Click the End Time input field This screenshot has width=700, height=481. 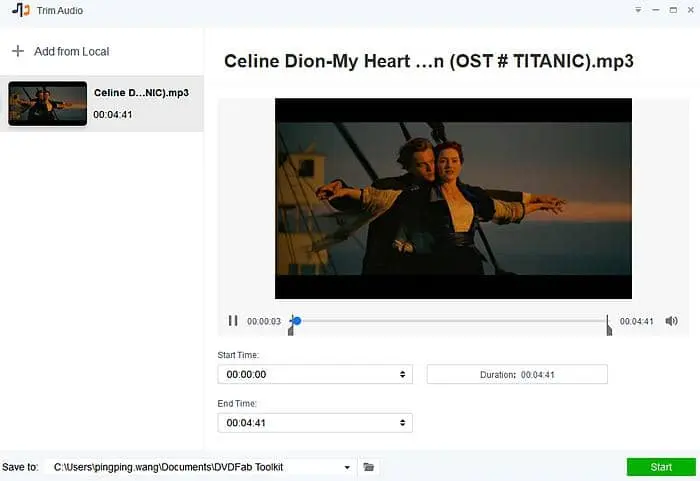(x=315, y=422)
